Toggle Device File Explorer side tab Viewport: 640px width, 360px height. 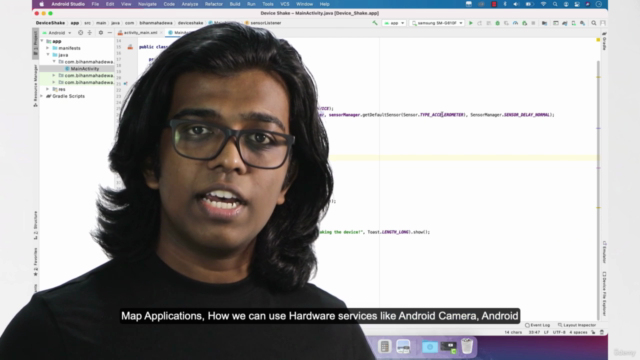tap(604, 294)
